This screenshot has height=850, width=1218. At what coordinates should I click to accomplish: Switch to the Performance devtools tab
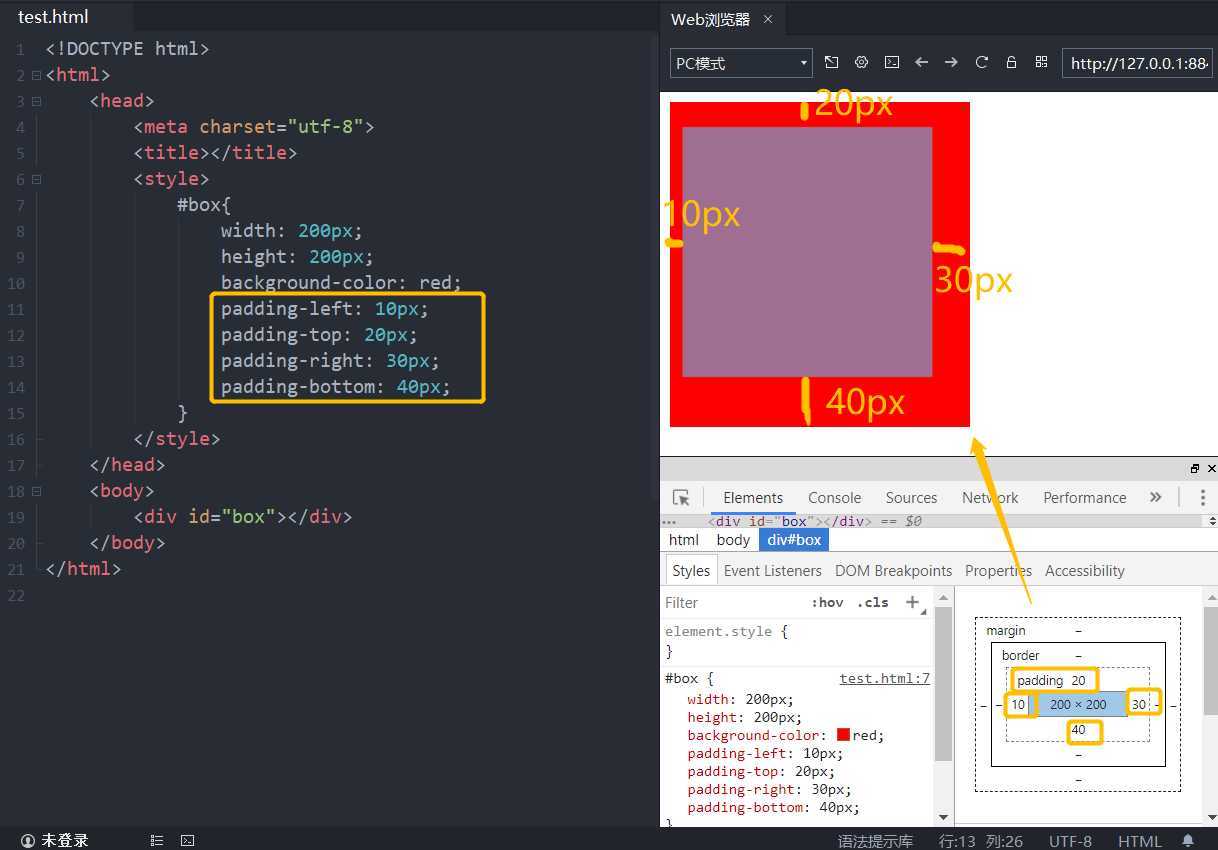[x=1084, y=498]
